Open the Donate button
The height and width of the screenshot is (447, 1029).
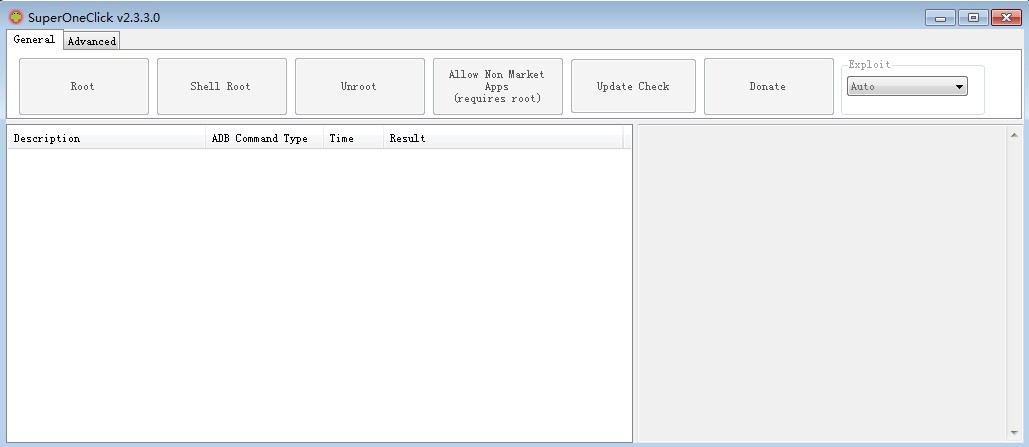coord(768,87)
